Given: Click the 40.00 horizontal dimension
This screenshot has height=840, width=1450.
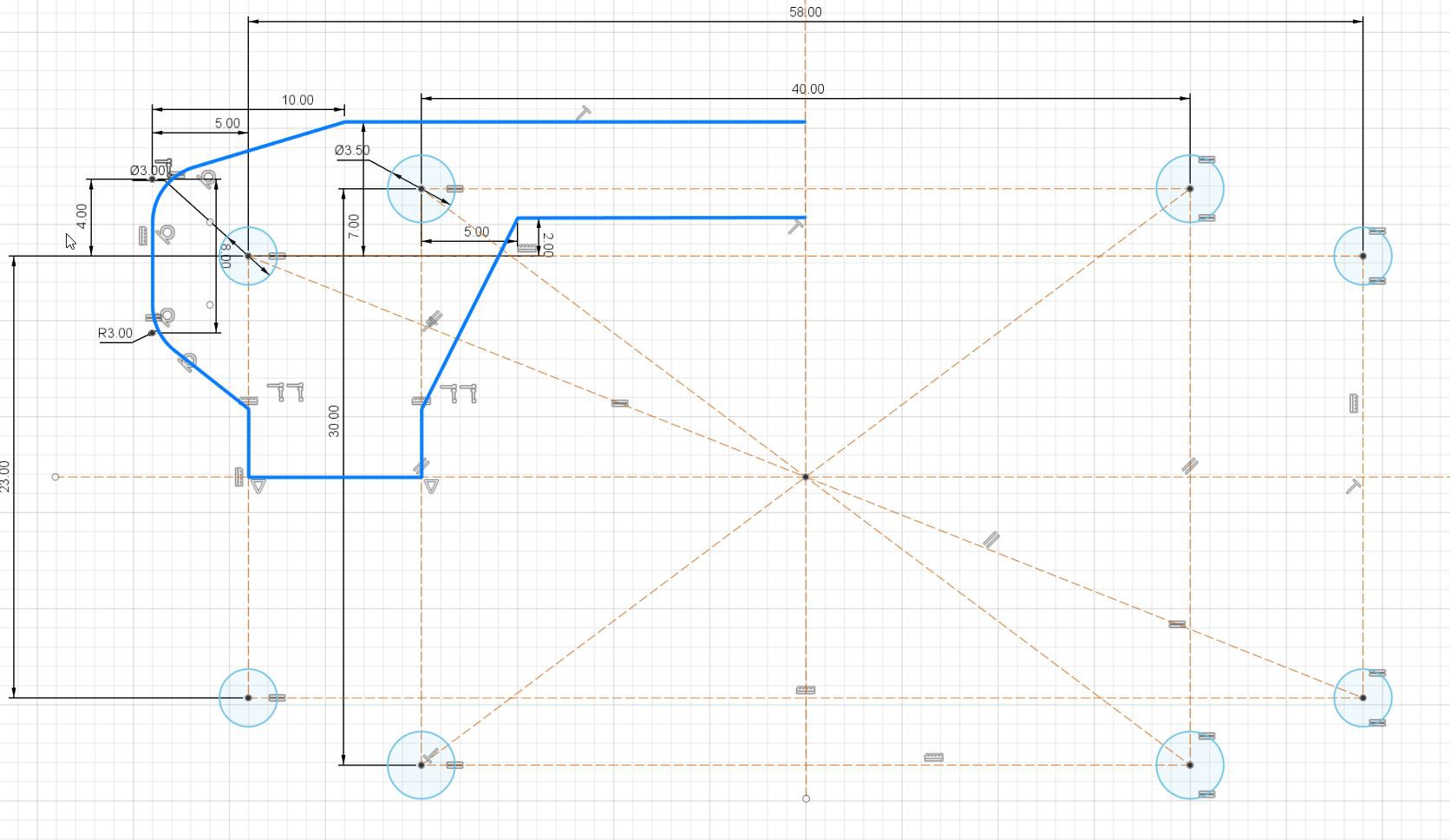Looking at the screenshot, I should pos(808,89).
